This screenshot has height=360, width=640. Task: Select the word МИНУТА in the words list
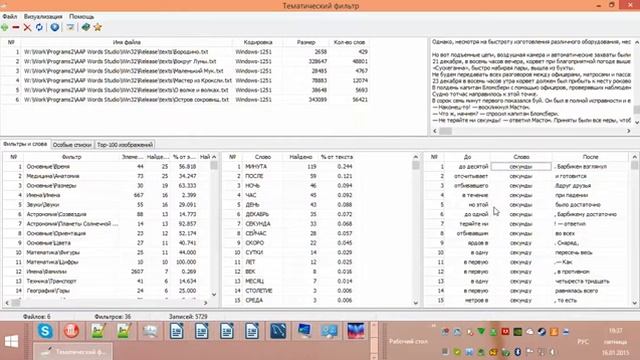pos(256,167)
